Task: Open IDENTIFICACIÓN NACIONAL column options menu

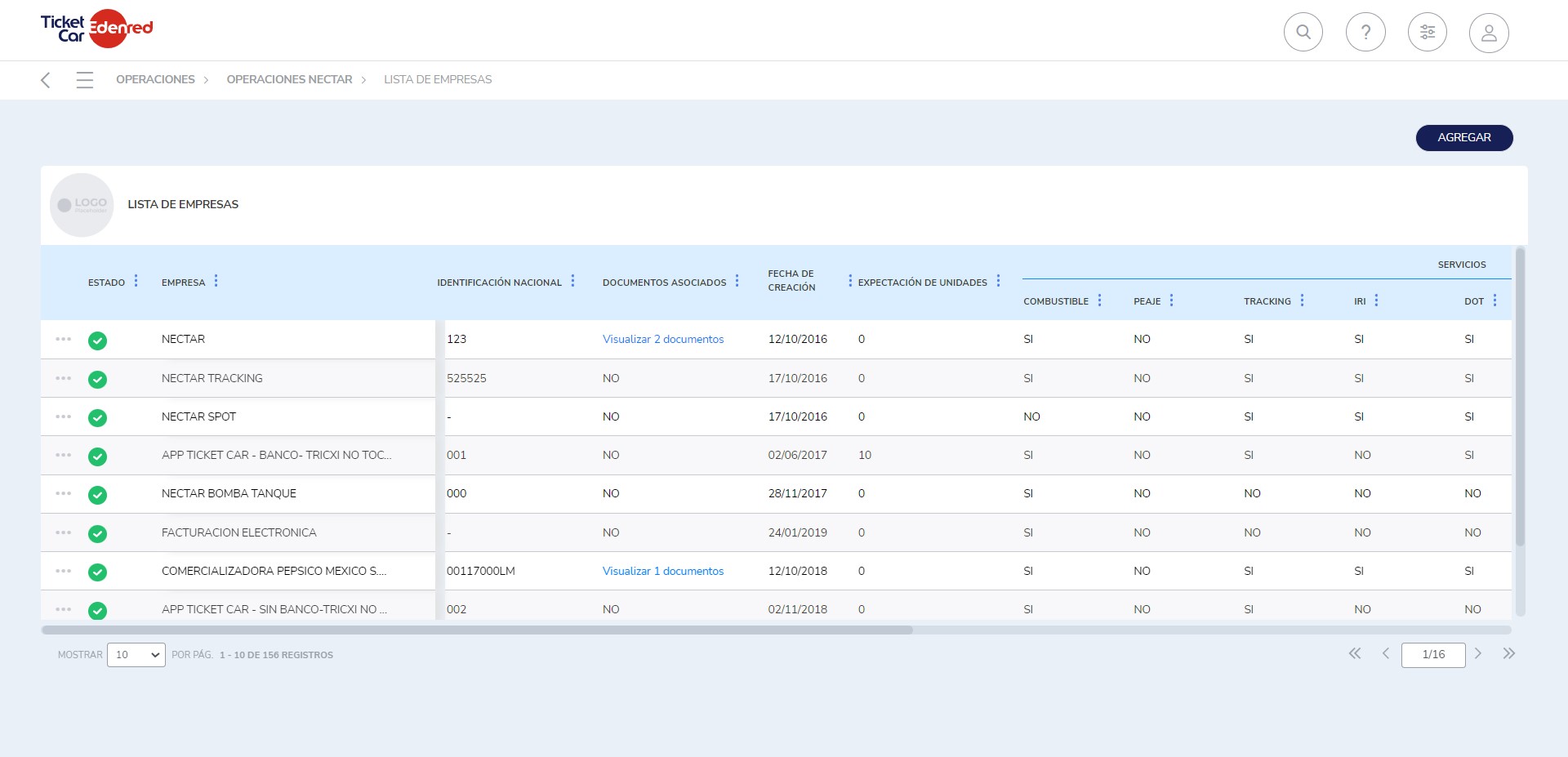Action: click(573, 281)
